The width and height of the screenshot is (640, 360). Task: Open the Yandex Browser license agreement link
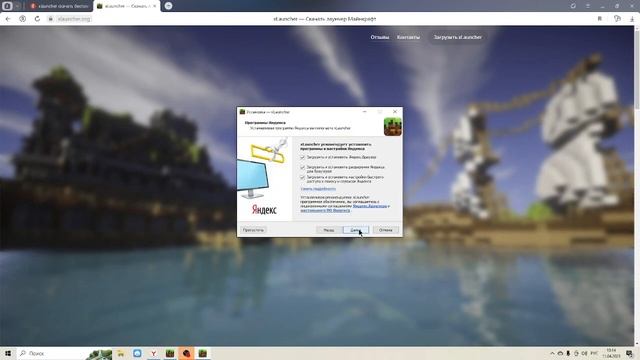click(370, 206)
